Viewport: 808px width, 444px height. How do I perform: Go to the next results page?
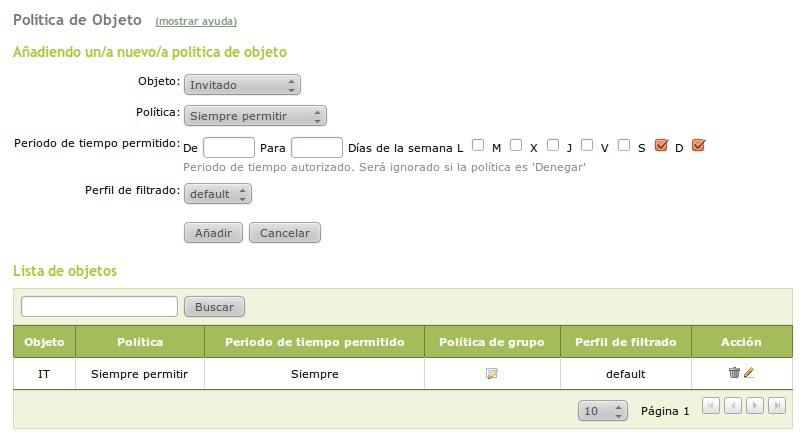(755, 405)
